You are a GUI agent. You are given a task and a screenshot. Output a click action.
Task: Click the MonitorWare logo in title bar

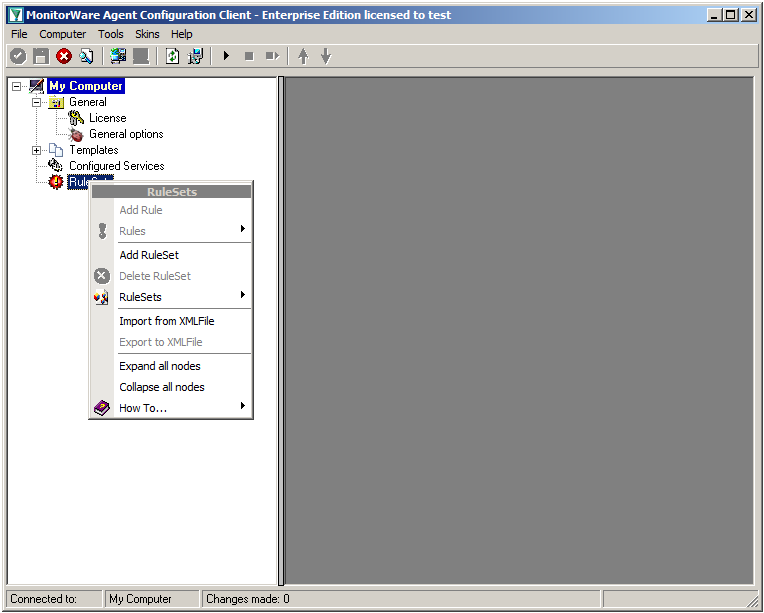(16, 15)
